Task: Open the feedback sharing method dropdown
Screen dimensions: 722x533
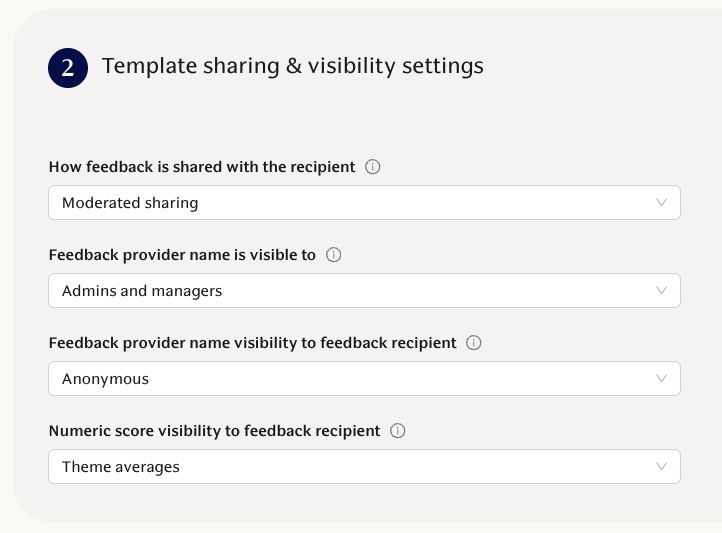Action: point(364,203)
